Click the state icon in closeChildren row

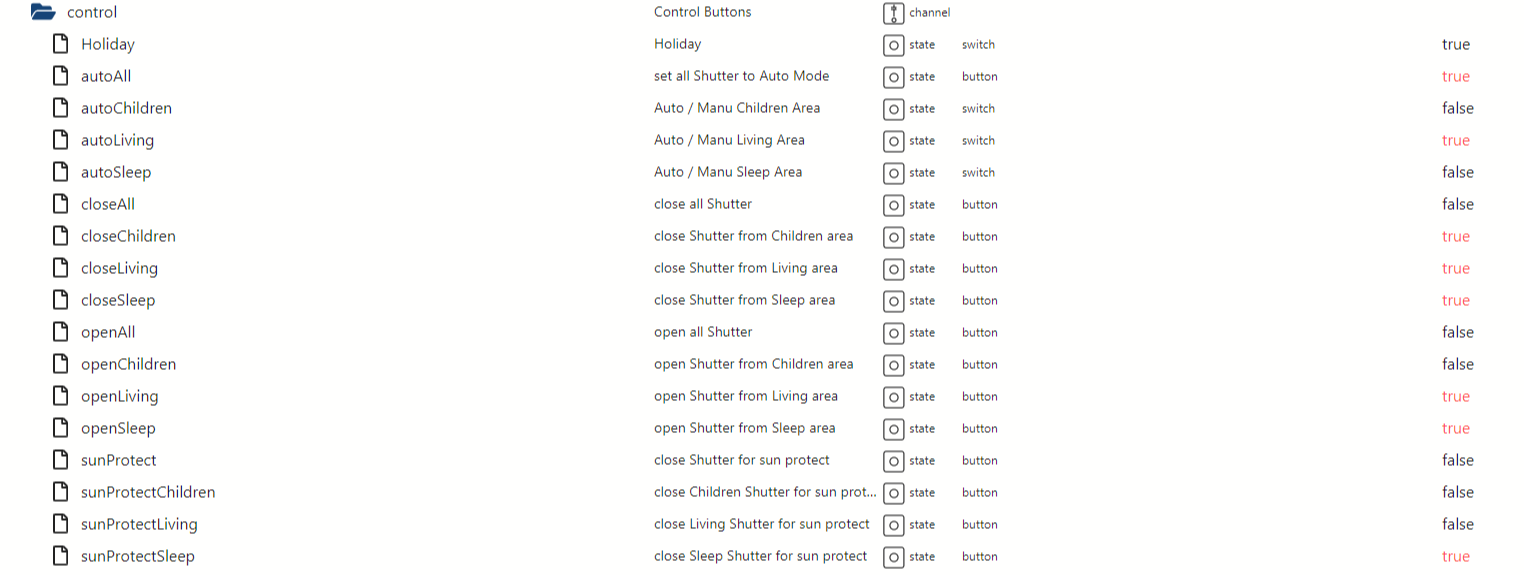893,237
